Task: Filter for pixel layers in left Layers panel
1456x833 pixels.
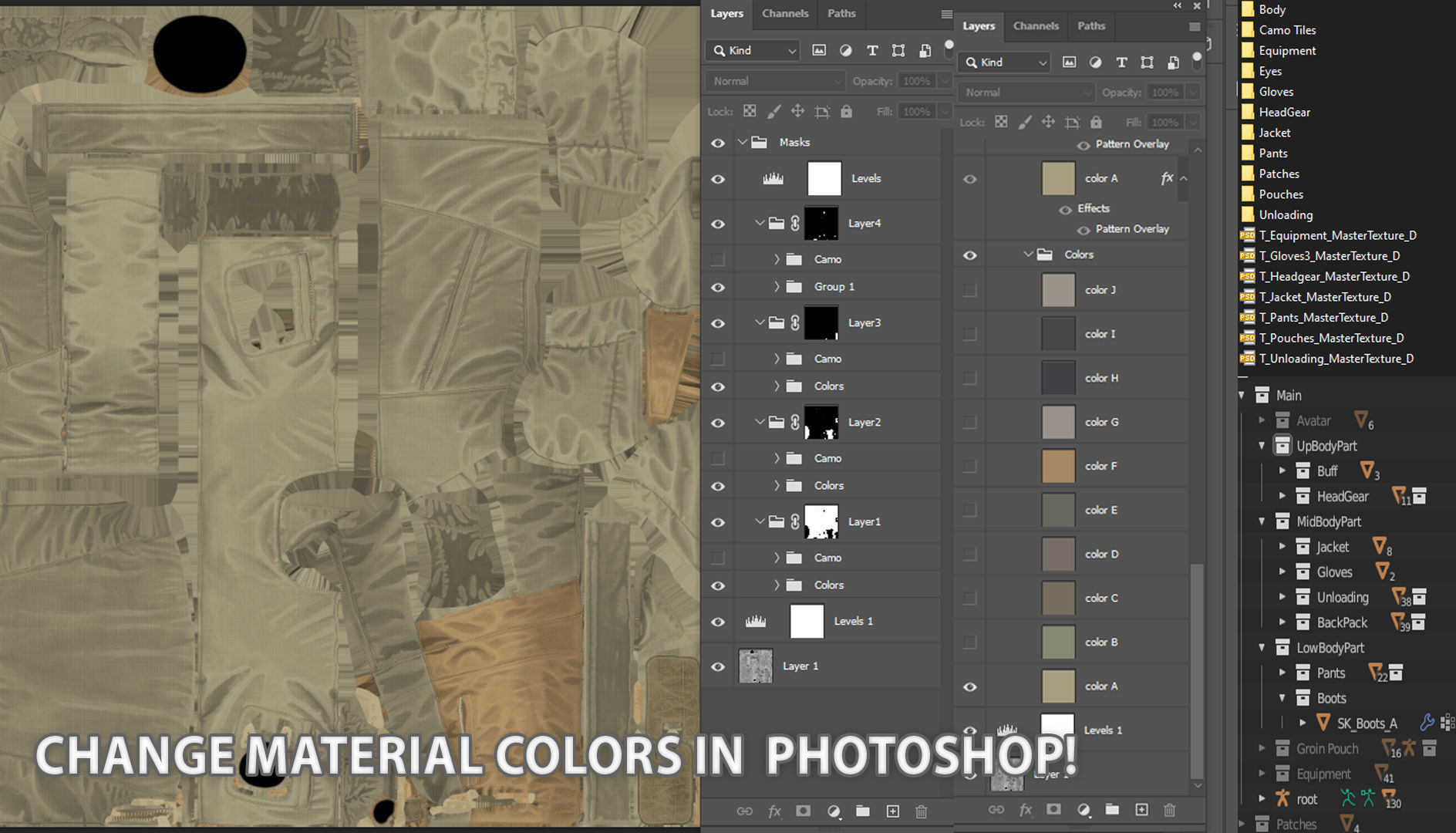Action: (x=819, y=50)
